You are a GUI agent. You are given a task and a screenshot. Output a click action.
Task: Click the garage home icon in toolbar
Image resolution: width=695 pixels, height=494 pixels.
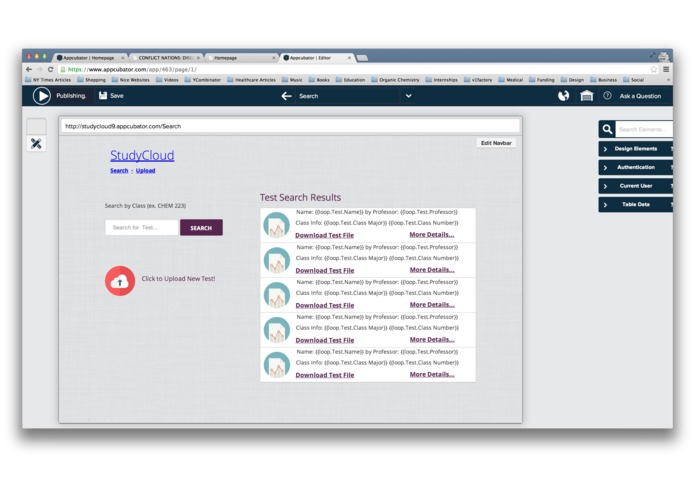point(586,96)
